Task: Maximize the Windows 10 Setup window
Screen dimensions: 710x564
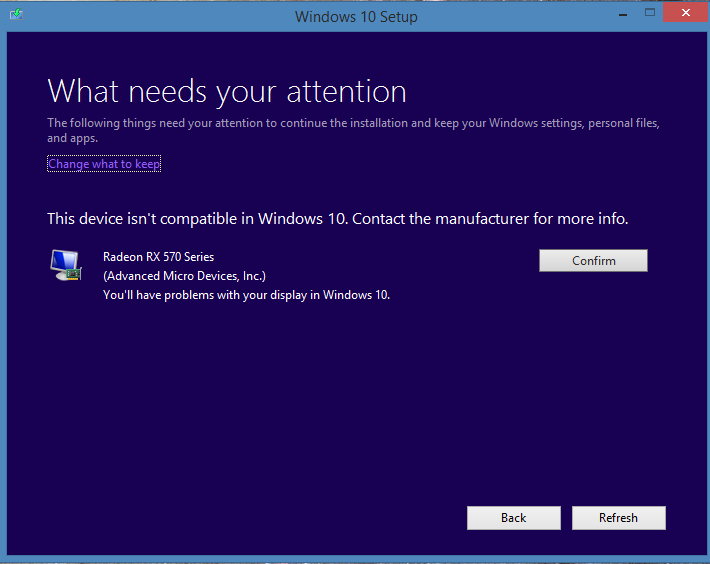Action: click(650, 13)
